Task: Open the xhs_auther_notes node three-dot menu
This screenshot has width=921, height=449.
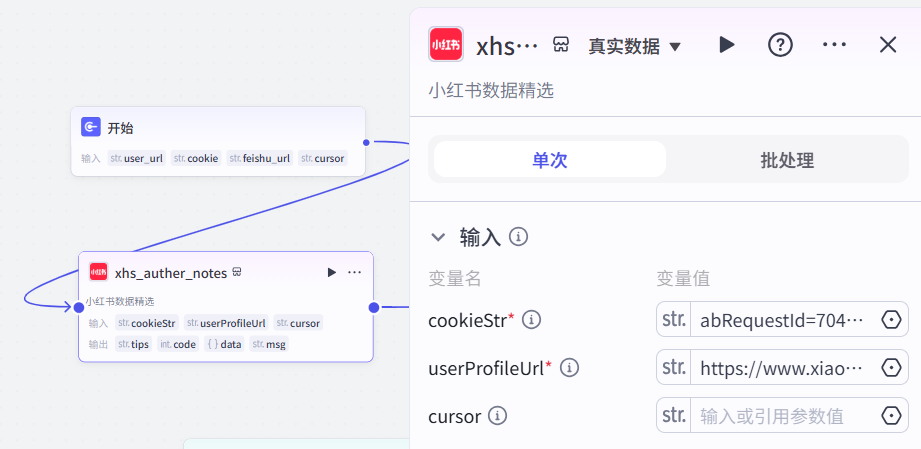Action: [x=354, y=272]
